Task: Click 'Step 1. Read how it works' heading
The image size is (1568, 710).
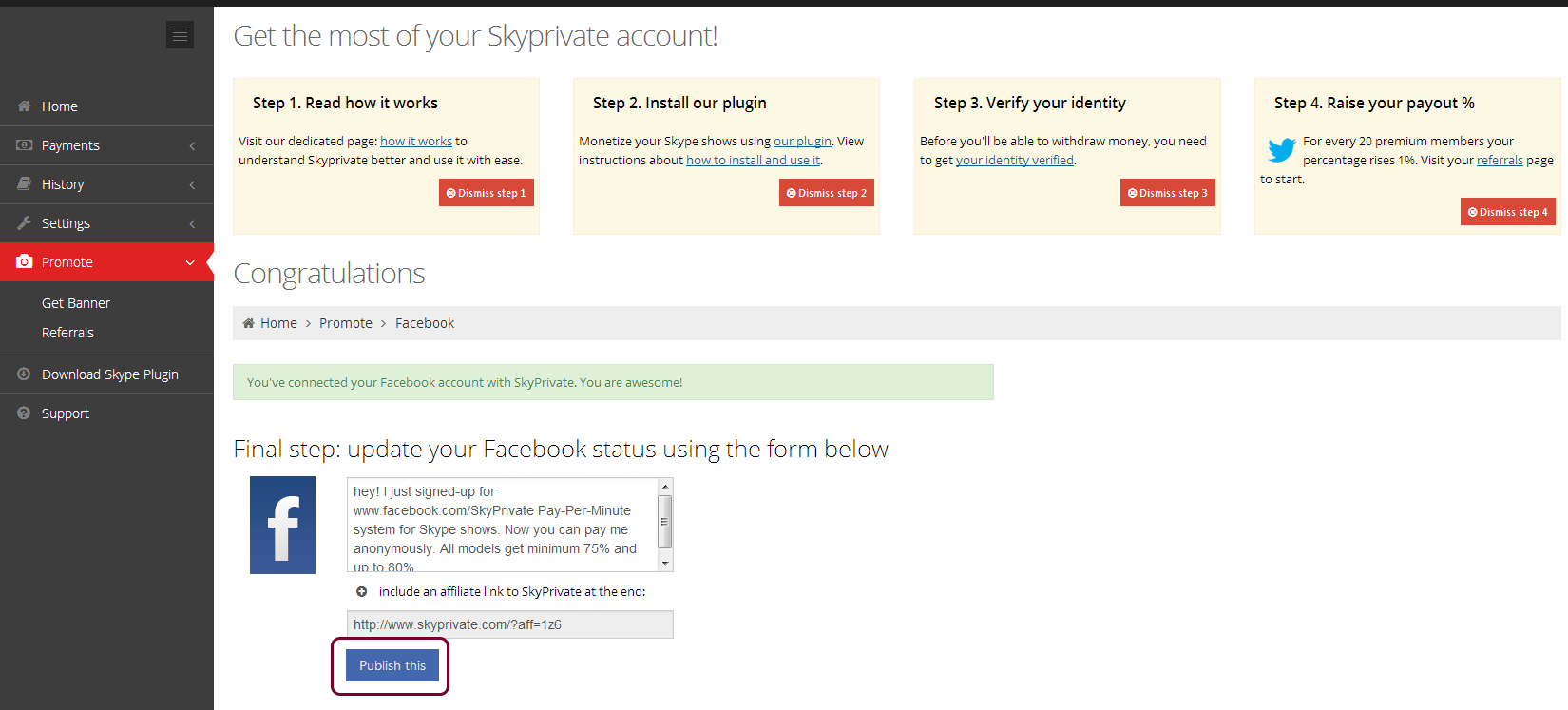Action: [x=345, y=103]
